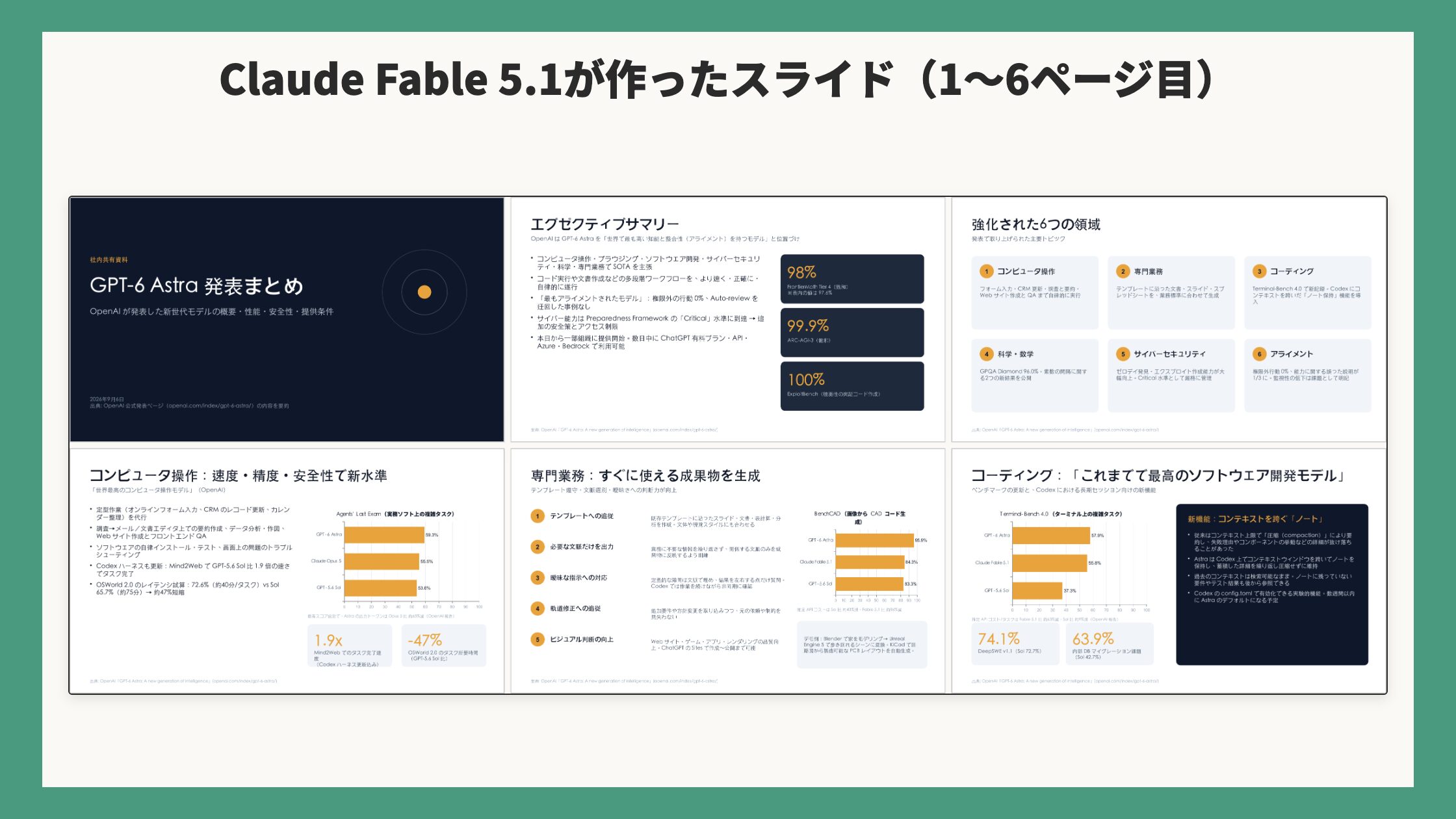Image resolution: width=1456 pixels, height=819 pixels.
Task: Click the BenchCAD Claude Fable 5.1 84.3% bar
Action: click(x=870, y=562)
